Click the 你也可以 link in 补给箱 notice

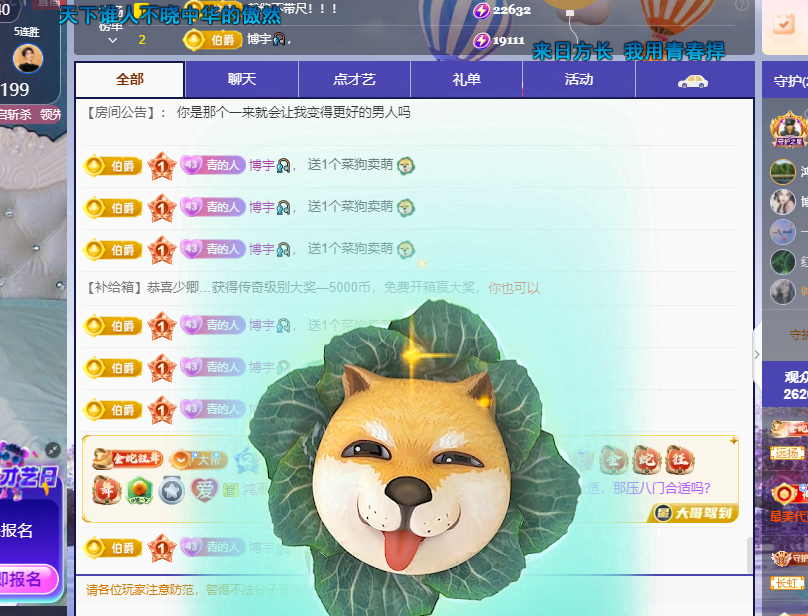point(514,288)
